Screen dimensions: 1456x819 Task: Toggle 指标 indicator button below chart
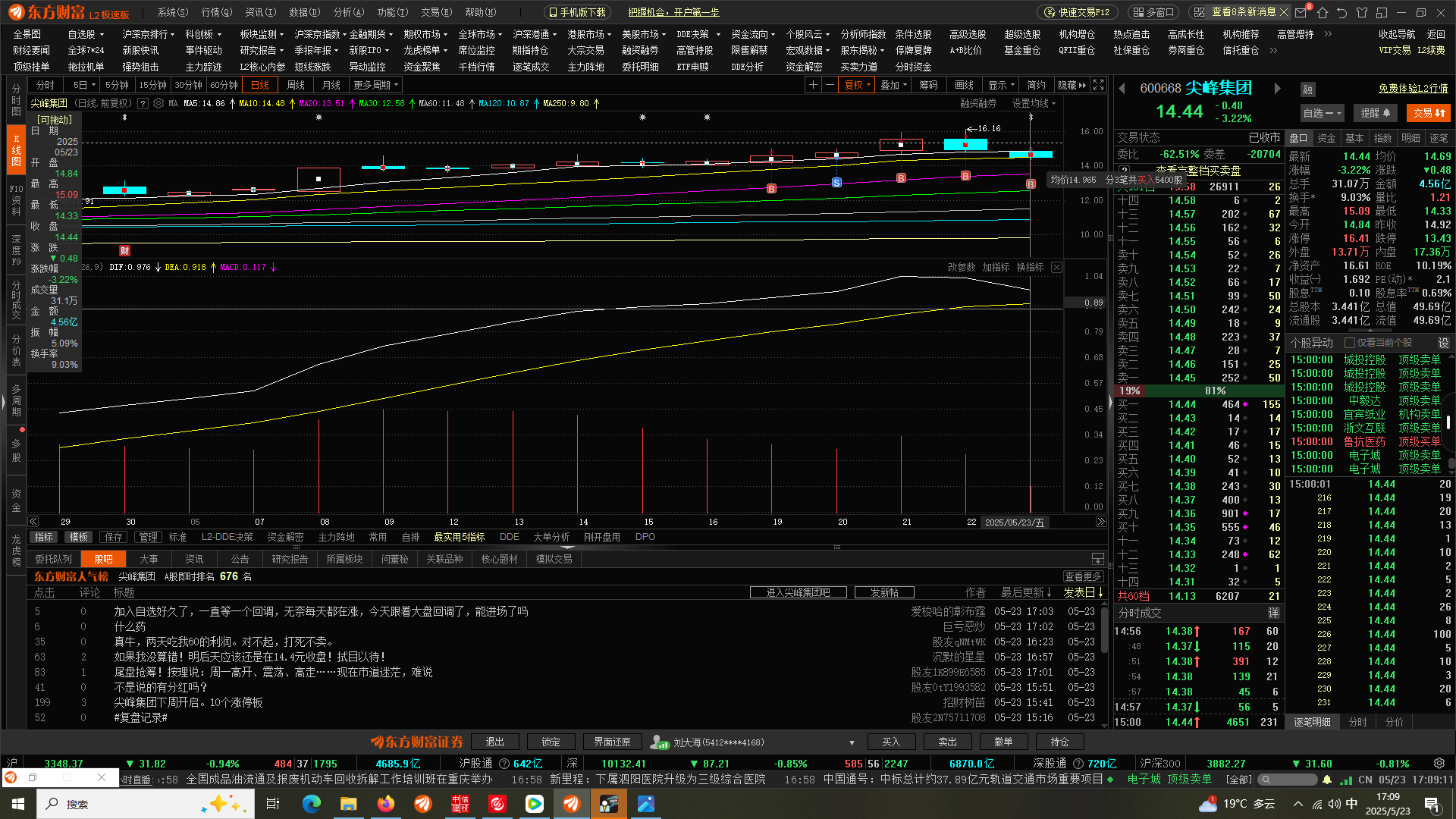[44, 537]
